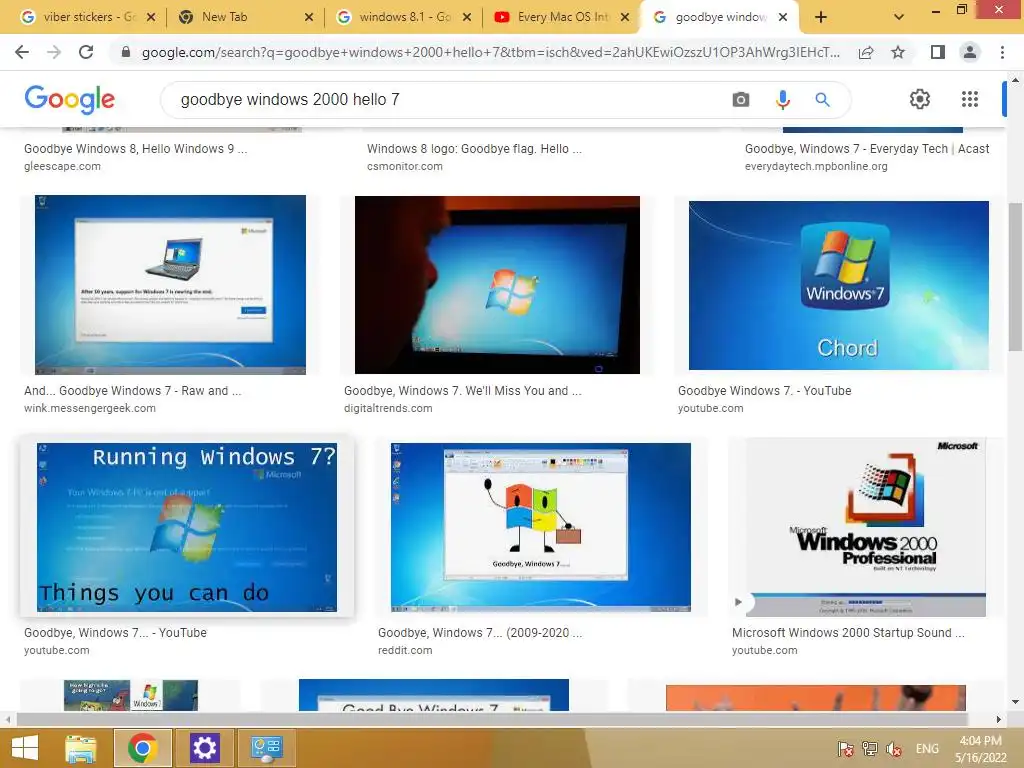Go to the Google logo homepage

[69, 99]
